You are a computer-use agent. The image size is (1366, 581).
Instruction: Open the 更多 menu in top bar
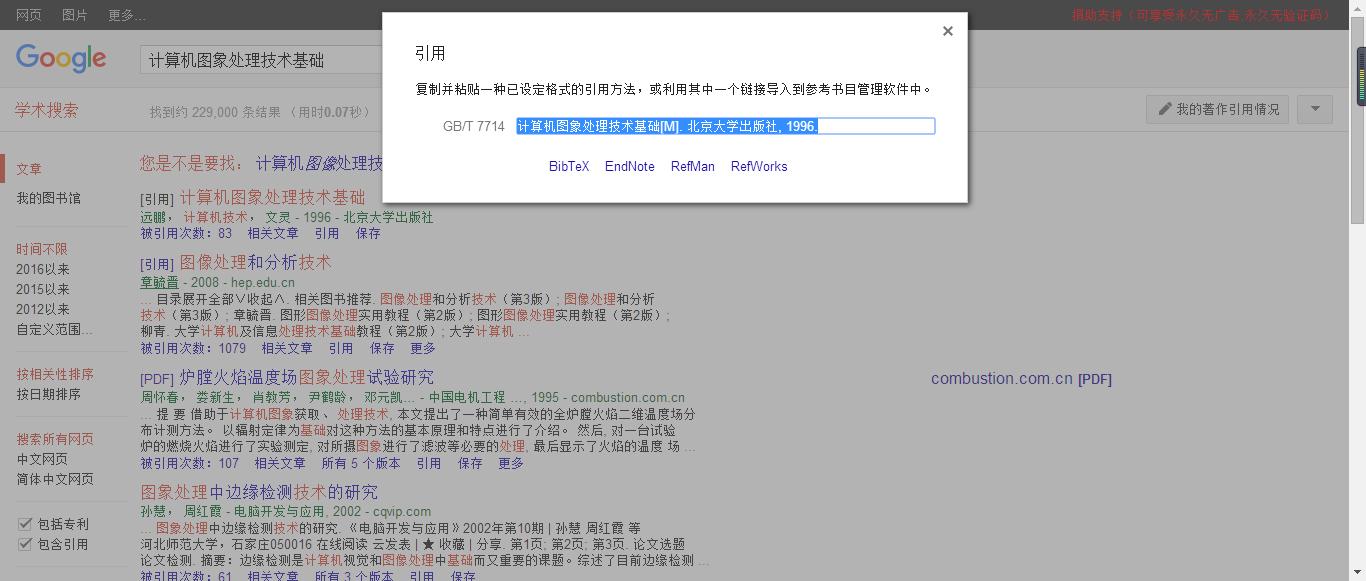[127, 15]
